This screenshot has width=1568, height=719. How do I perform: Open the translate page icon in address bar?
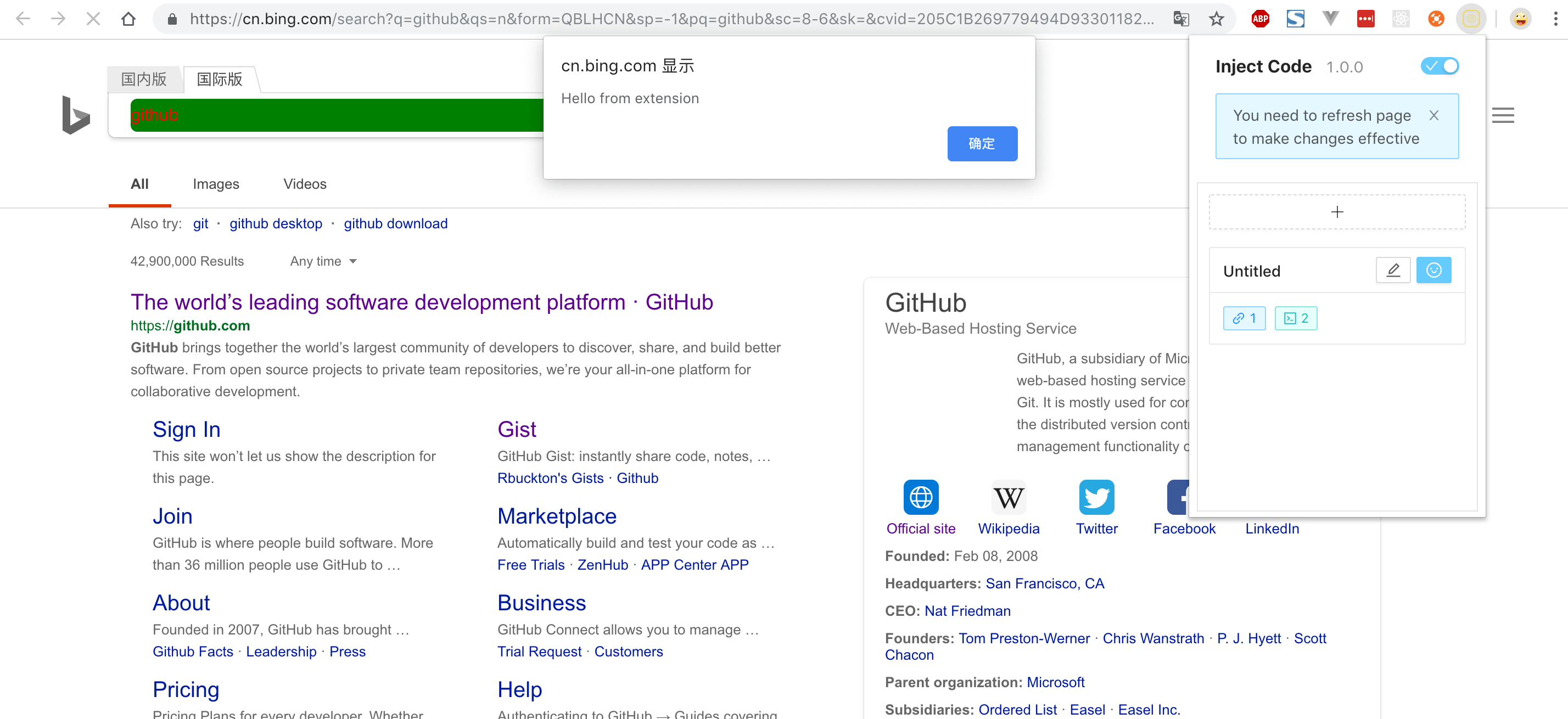[x=1181, y=19]
